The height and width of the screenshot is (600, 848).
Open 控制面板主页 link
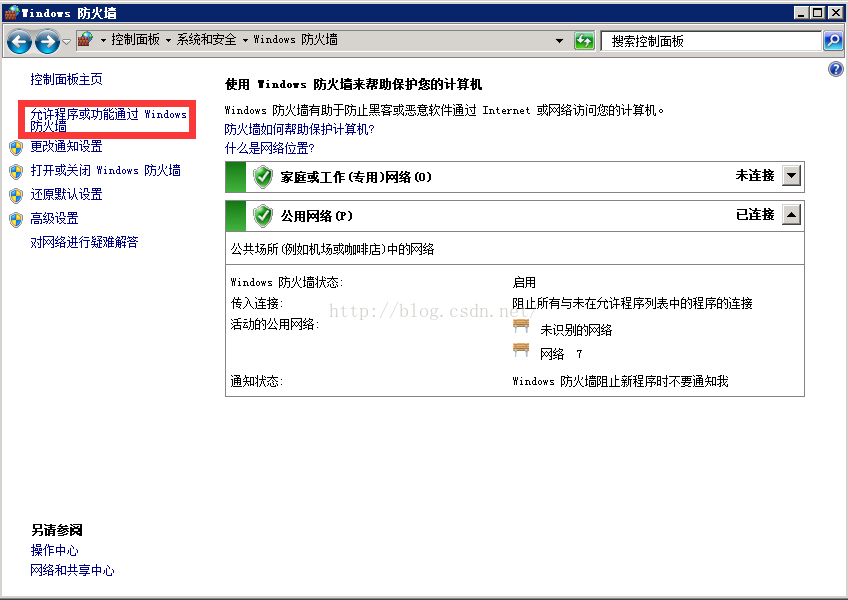[66, 79]
